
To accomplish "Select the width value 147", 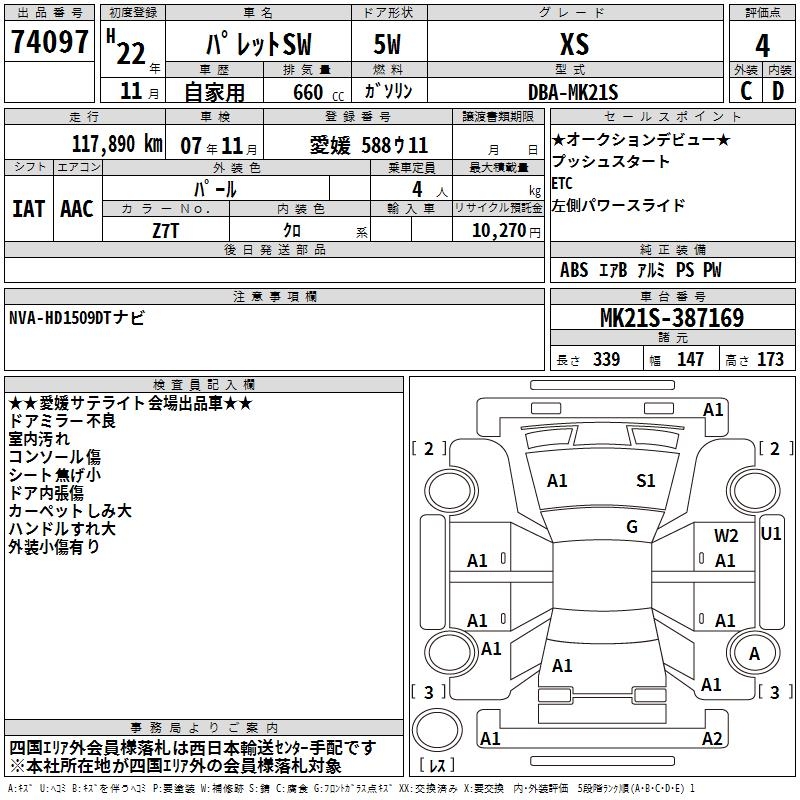I will coord(690,359).
